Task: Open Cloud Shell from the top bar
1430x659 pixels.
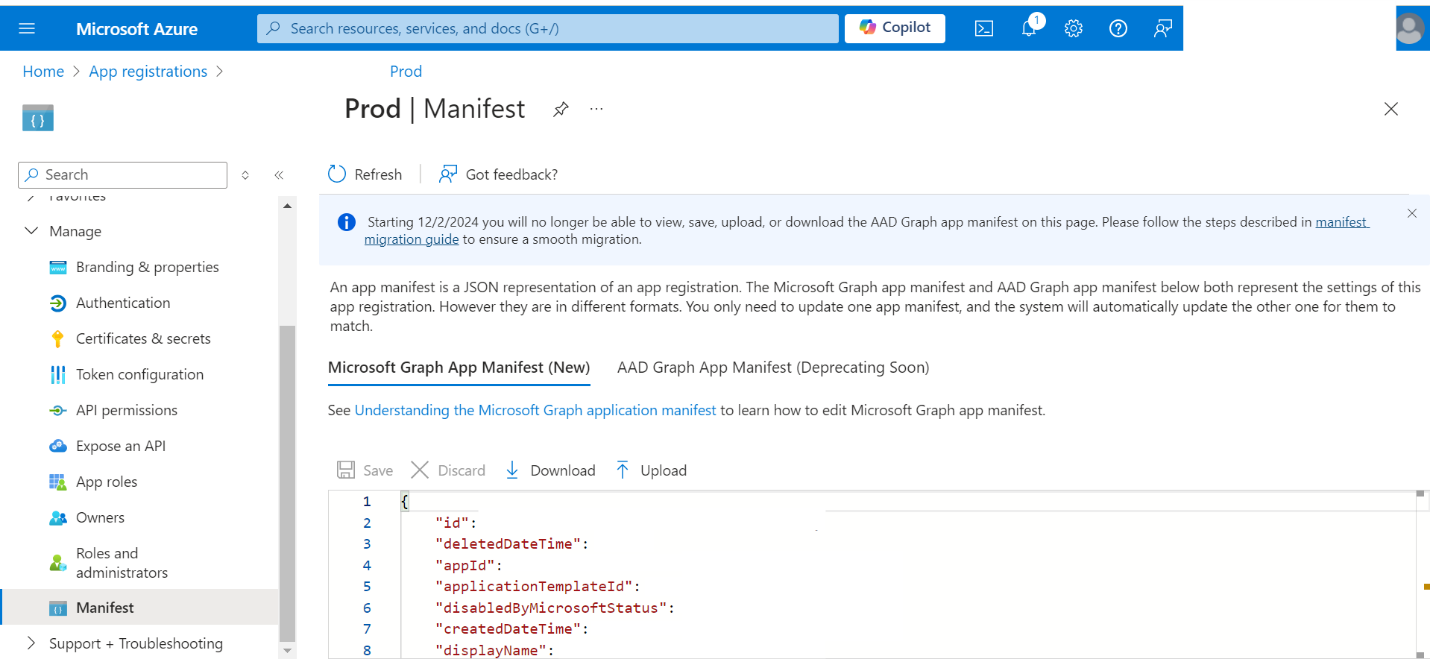Action: click(x=984, y=28)
